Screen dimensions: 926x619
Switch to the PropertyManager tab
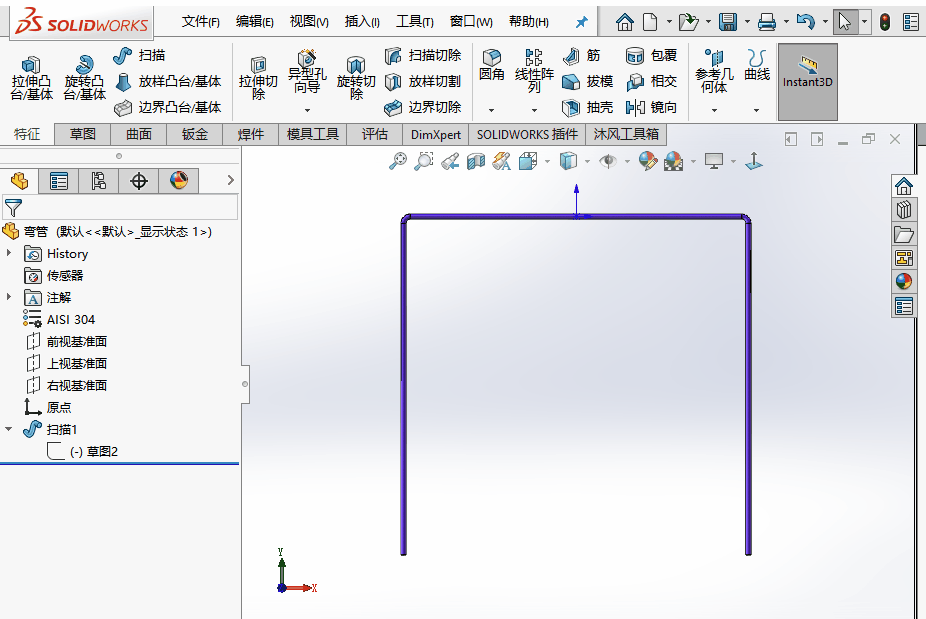pos(58,181)
